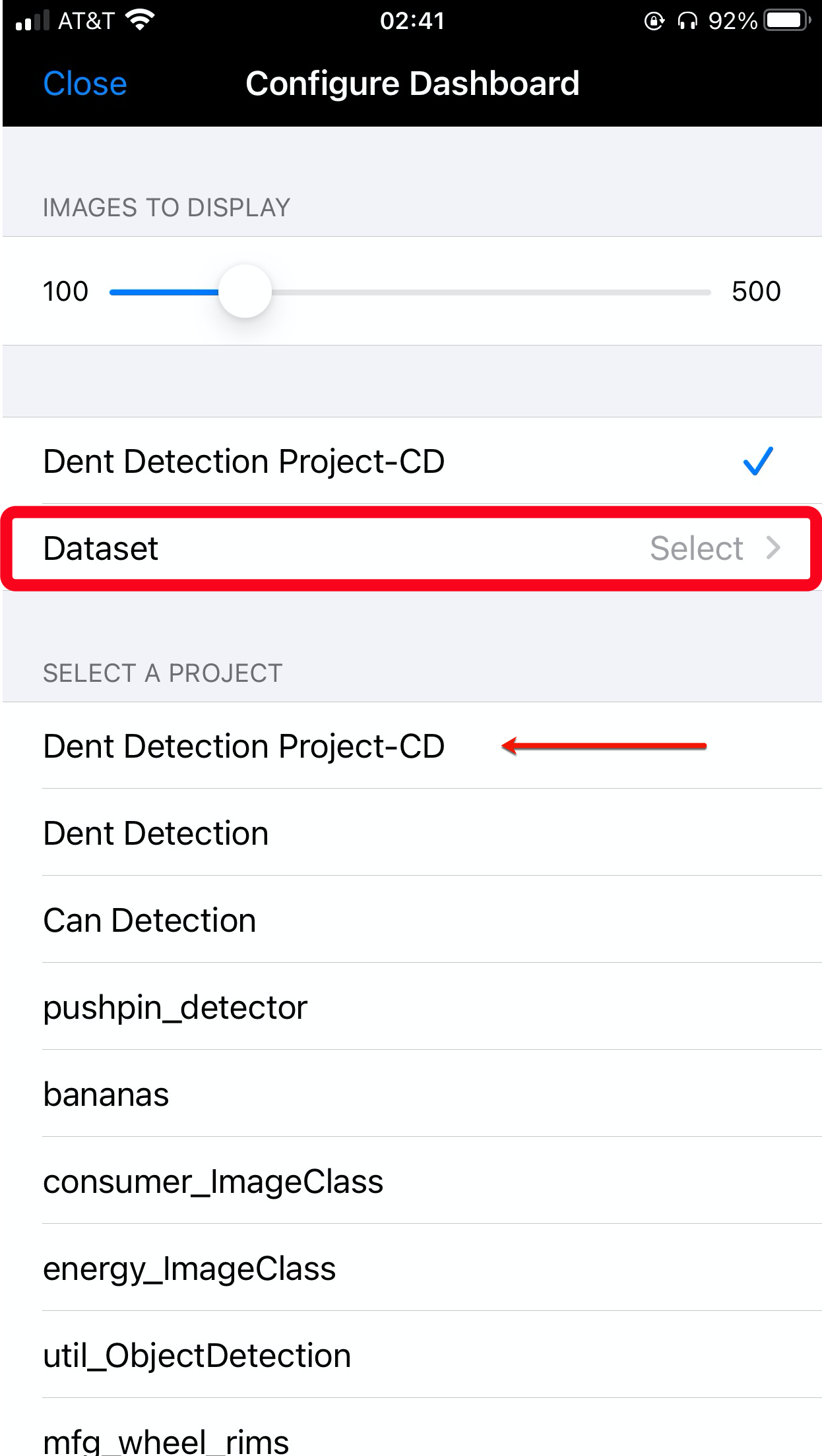Adjust the Images to Display slider knob
This screenshot has width=822, height=1456.
coord(245,291)
